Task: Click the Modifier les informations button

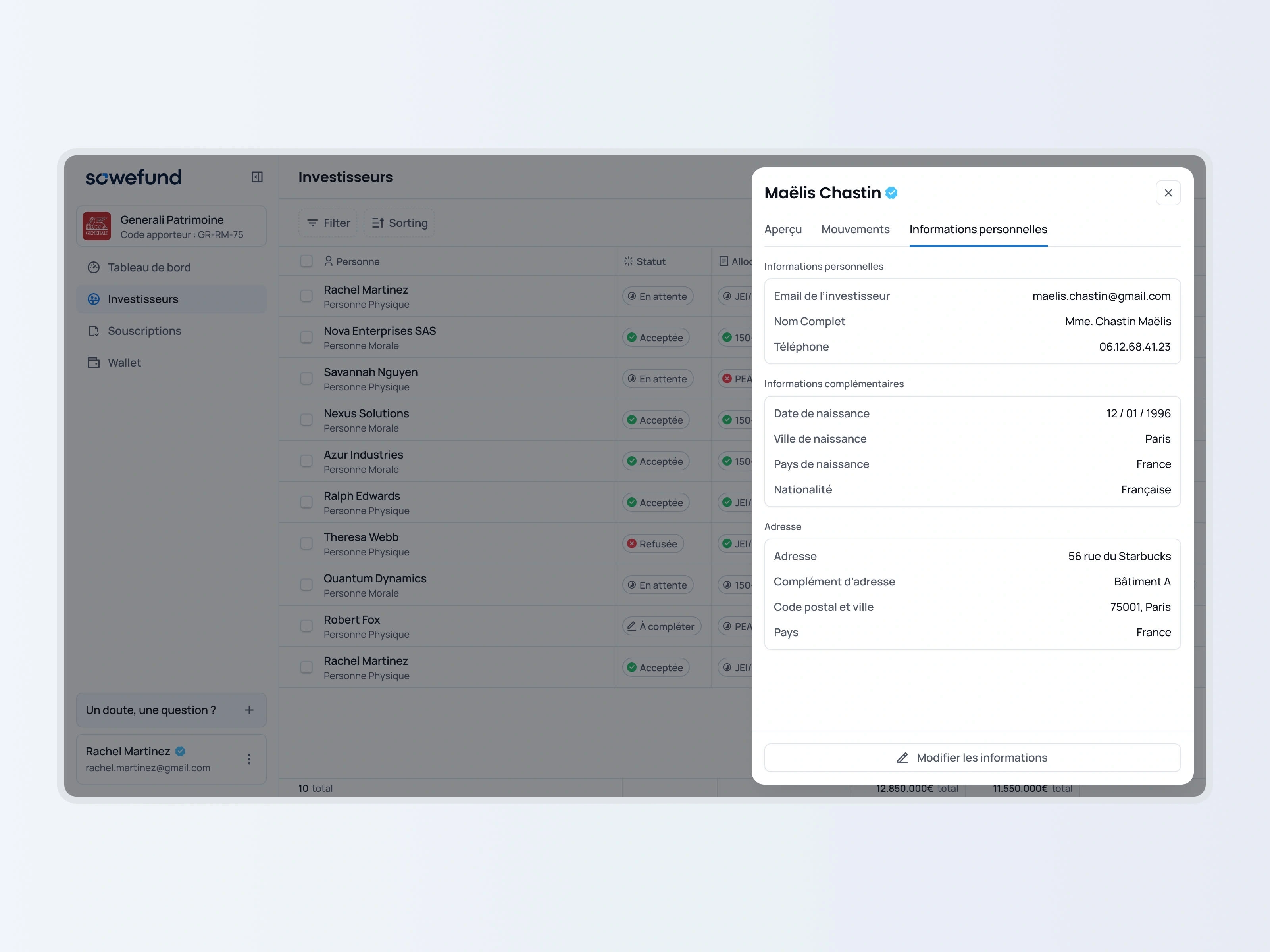Action: (x=982, y=758)
